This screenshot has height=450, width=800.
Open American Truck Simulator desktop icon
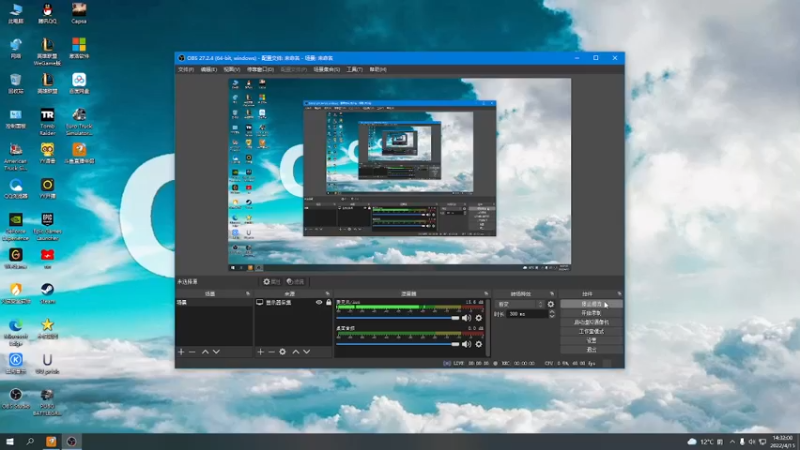pos(16,157)
